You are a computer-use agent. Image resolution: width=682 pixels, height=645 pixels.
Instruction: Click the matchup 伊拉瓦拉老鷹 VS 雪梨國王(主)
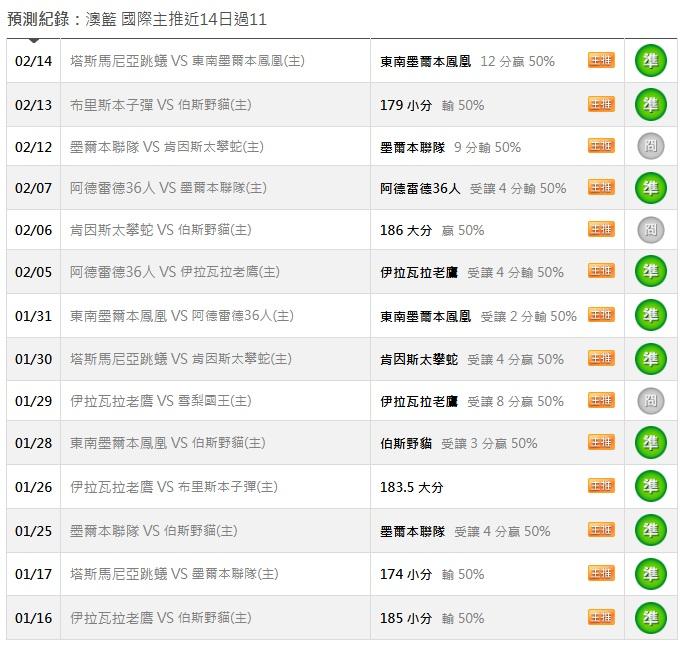point(161,401)
